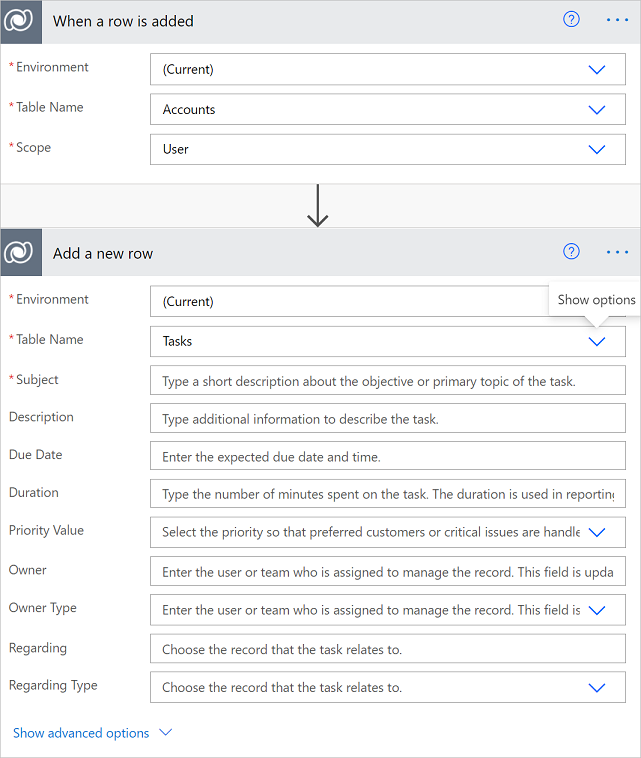The height and width of the screenshot is (758, 641).
Task: Expand the Scope dropdown set to User
Action: 597,150
